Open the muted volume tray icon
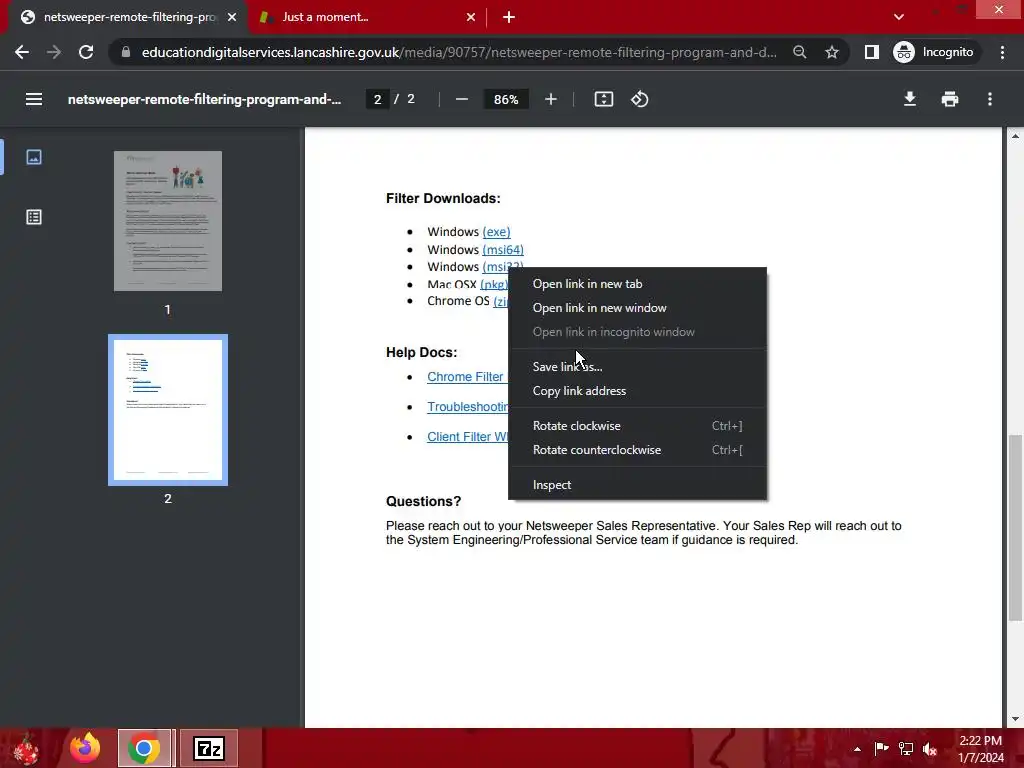1024x768 pixels. [x=930, y=749]
